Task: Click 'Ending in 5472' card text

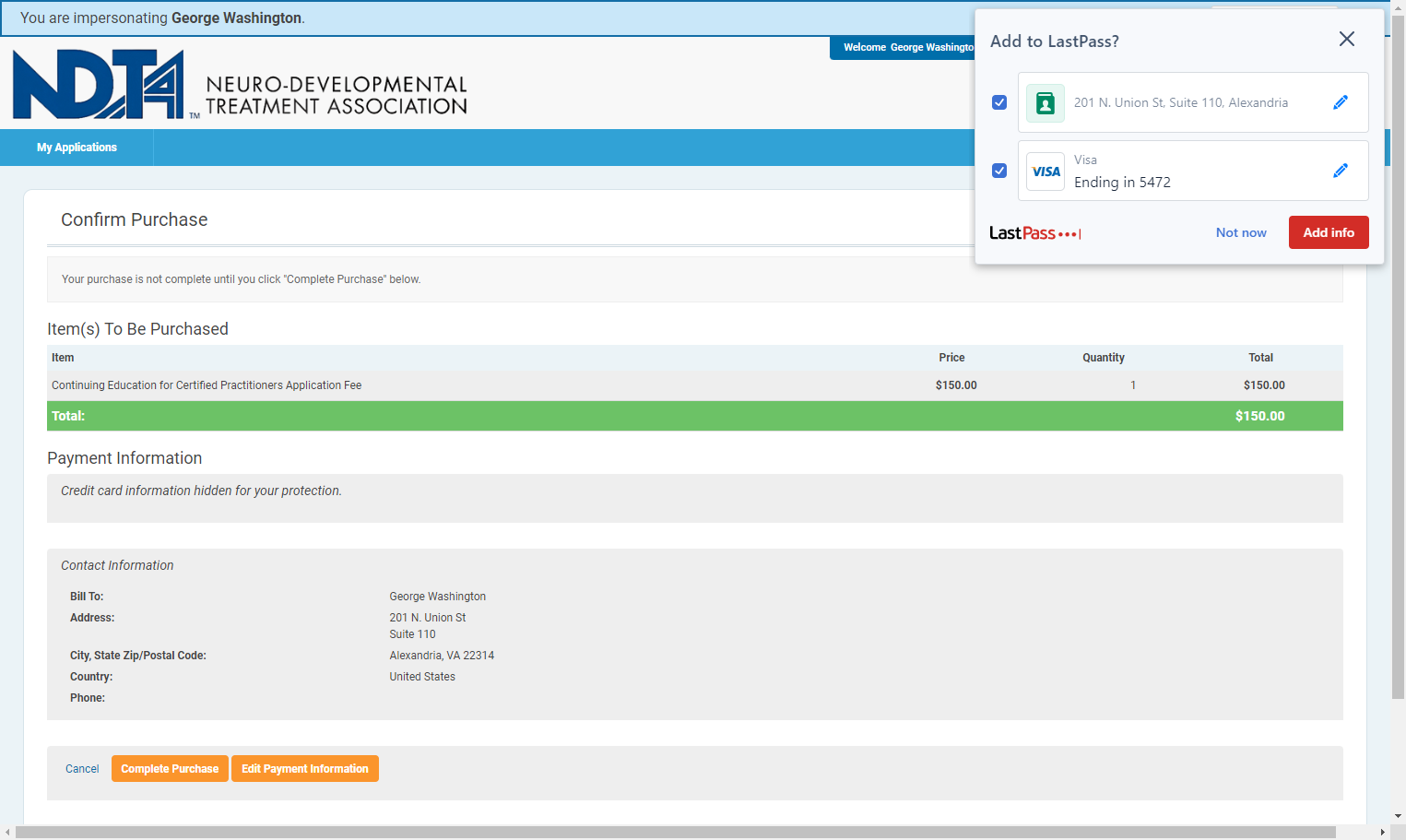Action: click(x=1122, y=183)
